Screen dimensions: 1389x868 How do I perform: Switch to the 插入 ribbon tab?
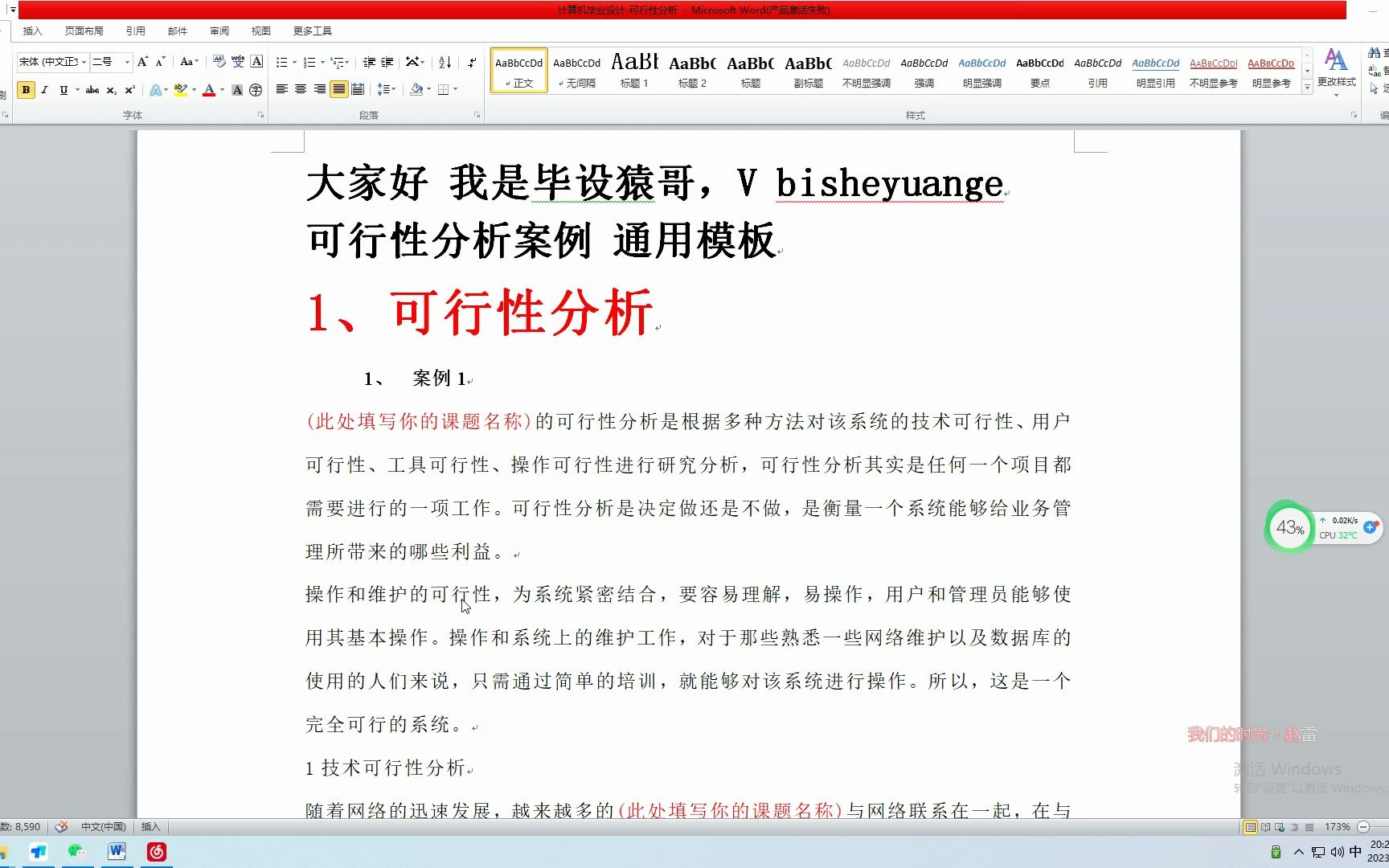[32, 31]
